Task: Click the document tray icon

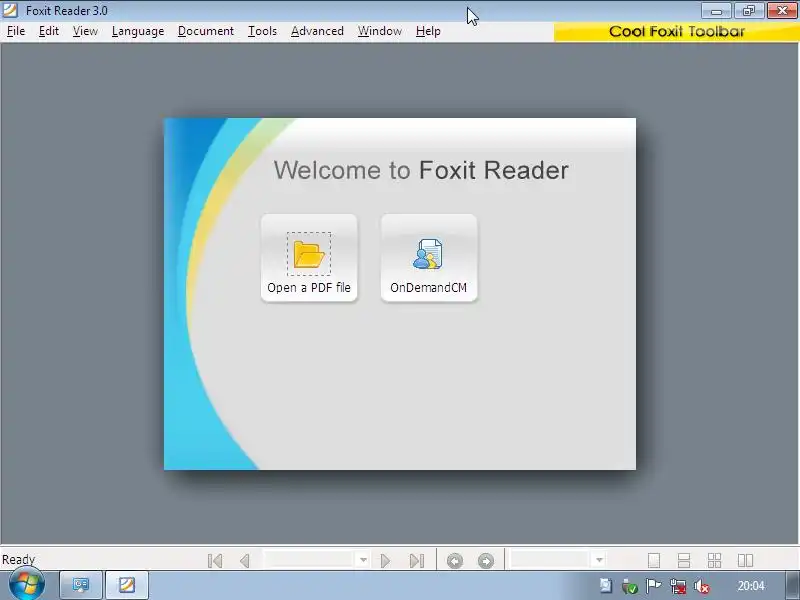Action: (x=606, y=586)
